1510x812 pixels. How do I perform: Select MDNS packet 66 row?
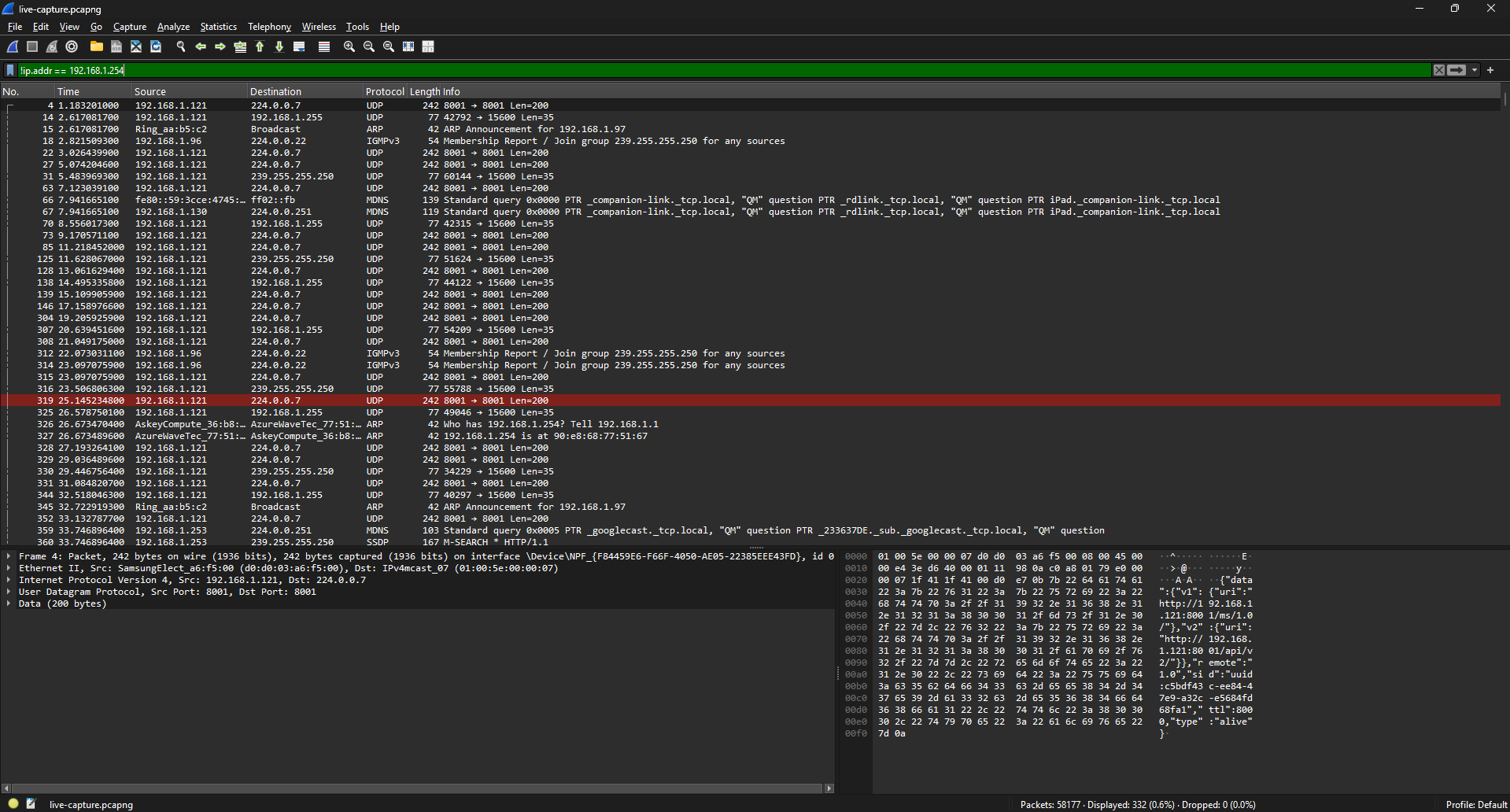(x=751, y=200)
